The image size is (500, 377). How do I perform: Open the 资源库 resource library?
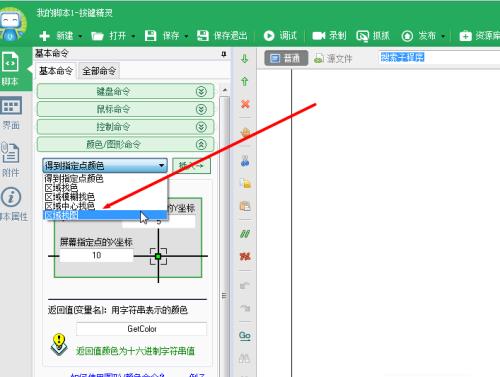(x=480, y=36)
